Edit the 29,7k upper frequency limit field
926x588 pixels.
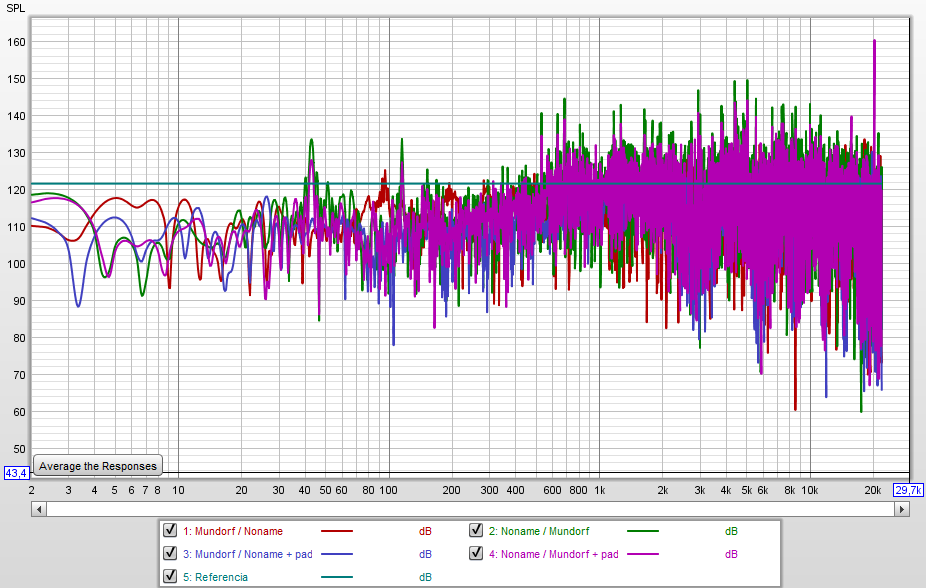908,490
